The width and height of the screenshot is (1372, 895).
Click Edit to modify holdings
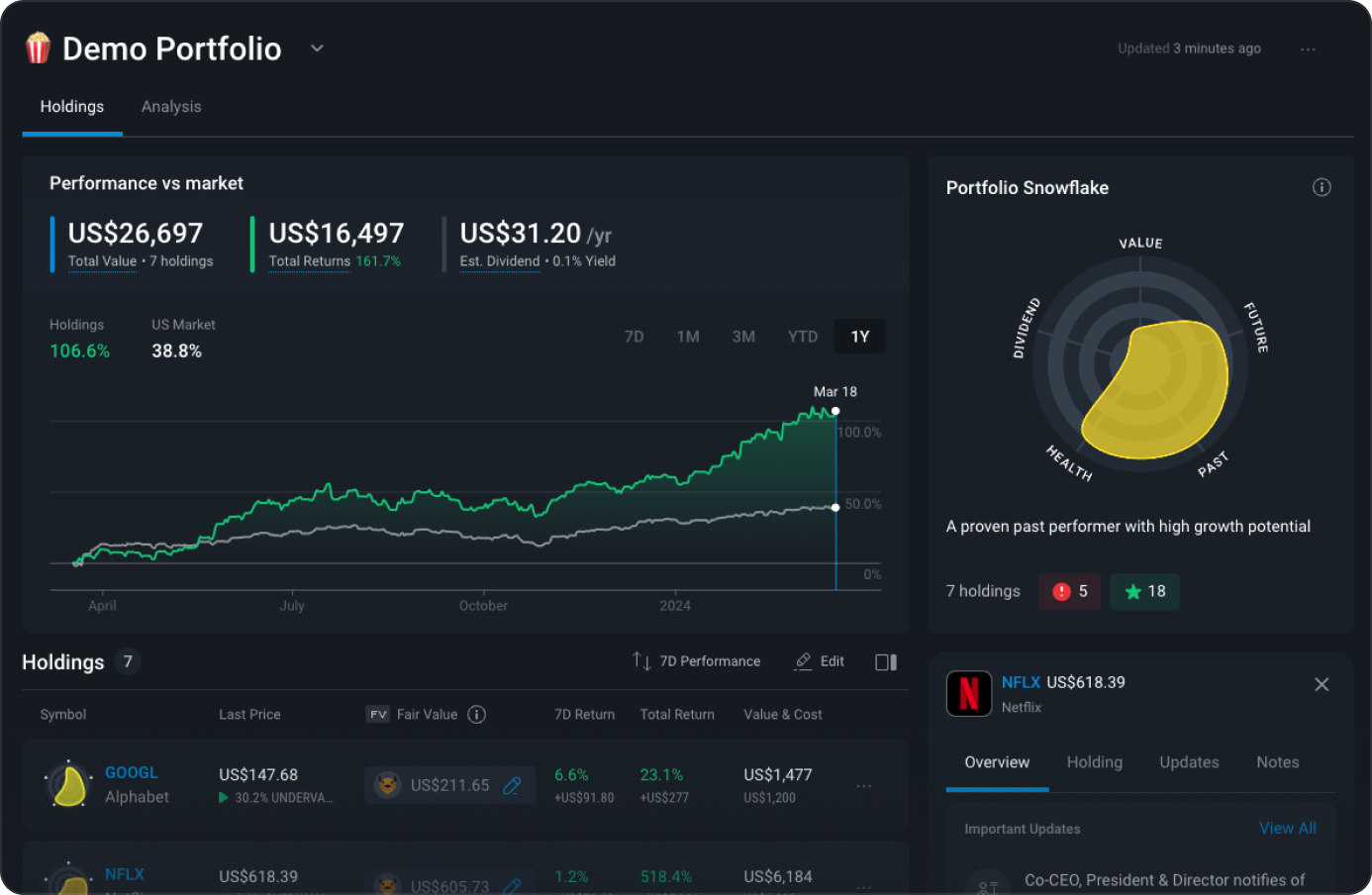[x=820, y=661]
